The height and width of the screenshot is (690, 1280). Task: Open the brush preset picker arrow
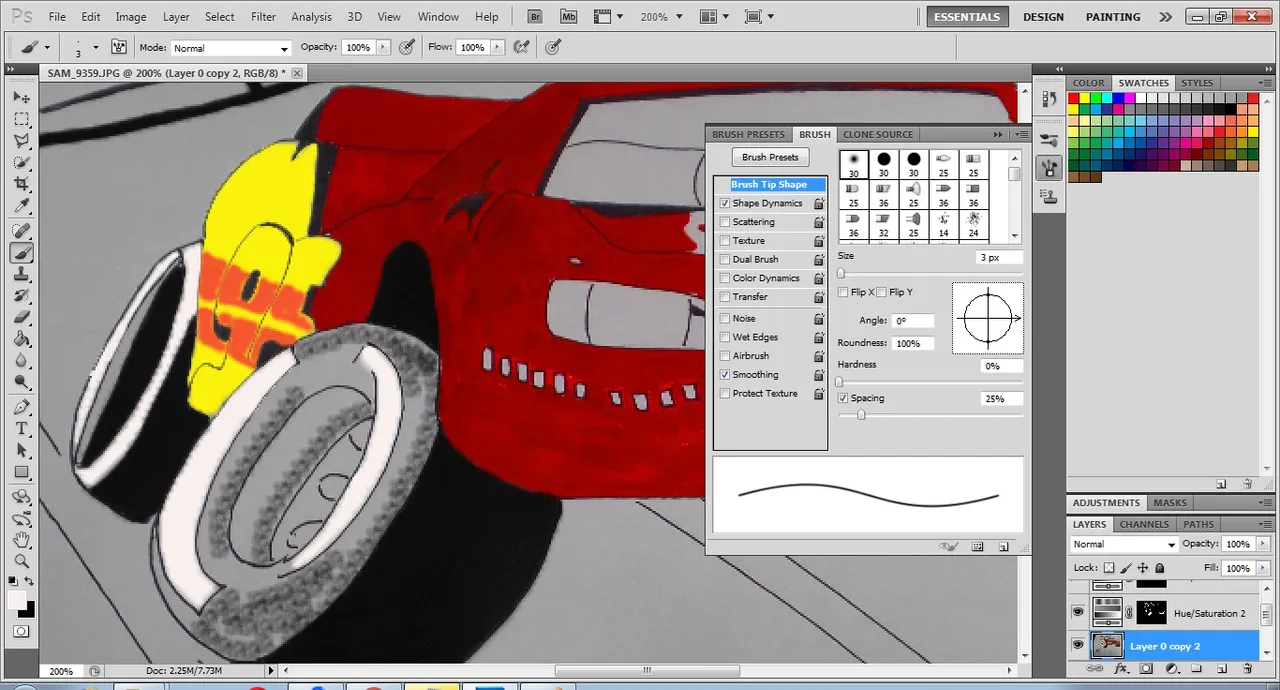click(96, 47)
